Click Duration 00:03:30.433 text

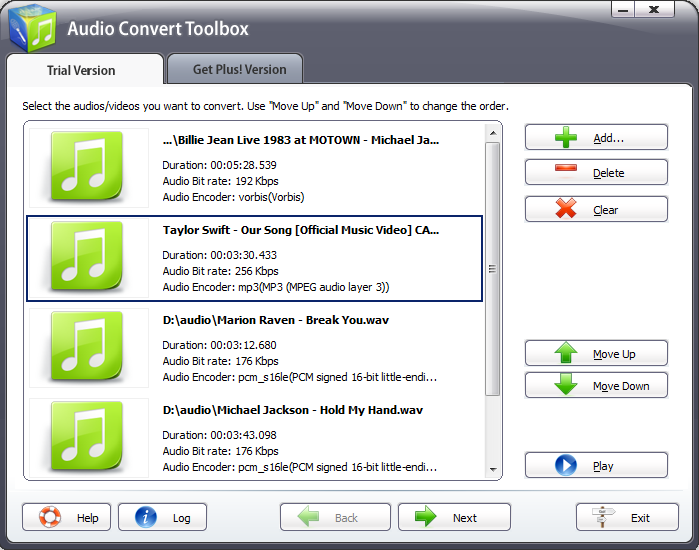pyautogui.click(x=219, y=255)
